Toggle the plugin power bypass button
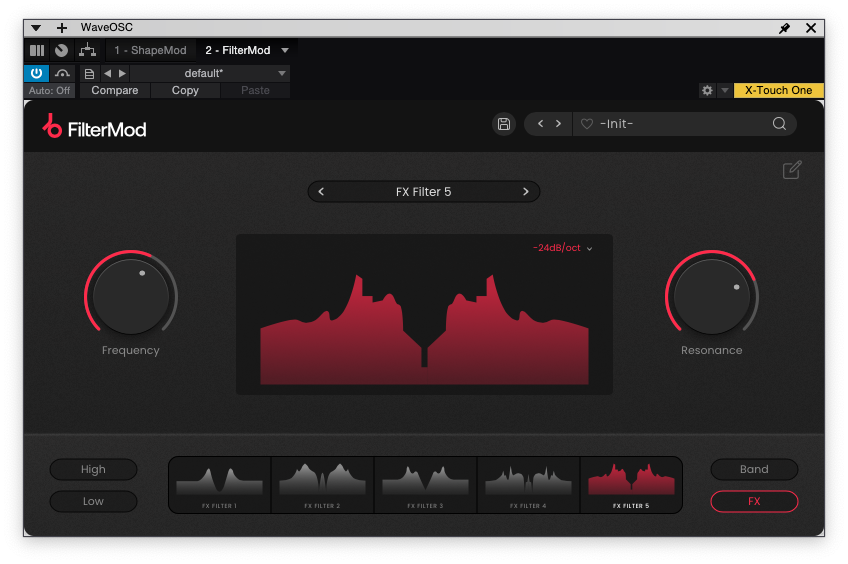The height and width of the screenshot is (564, 848). pyautogui.click(x=36, y=73)
